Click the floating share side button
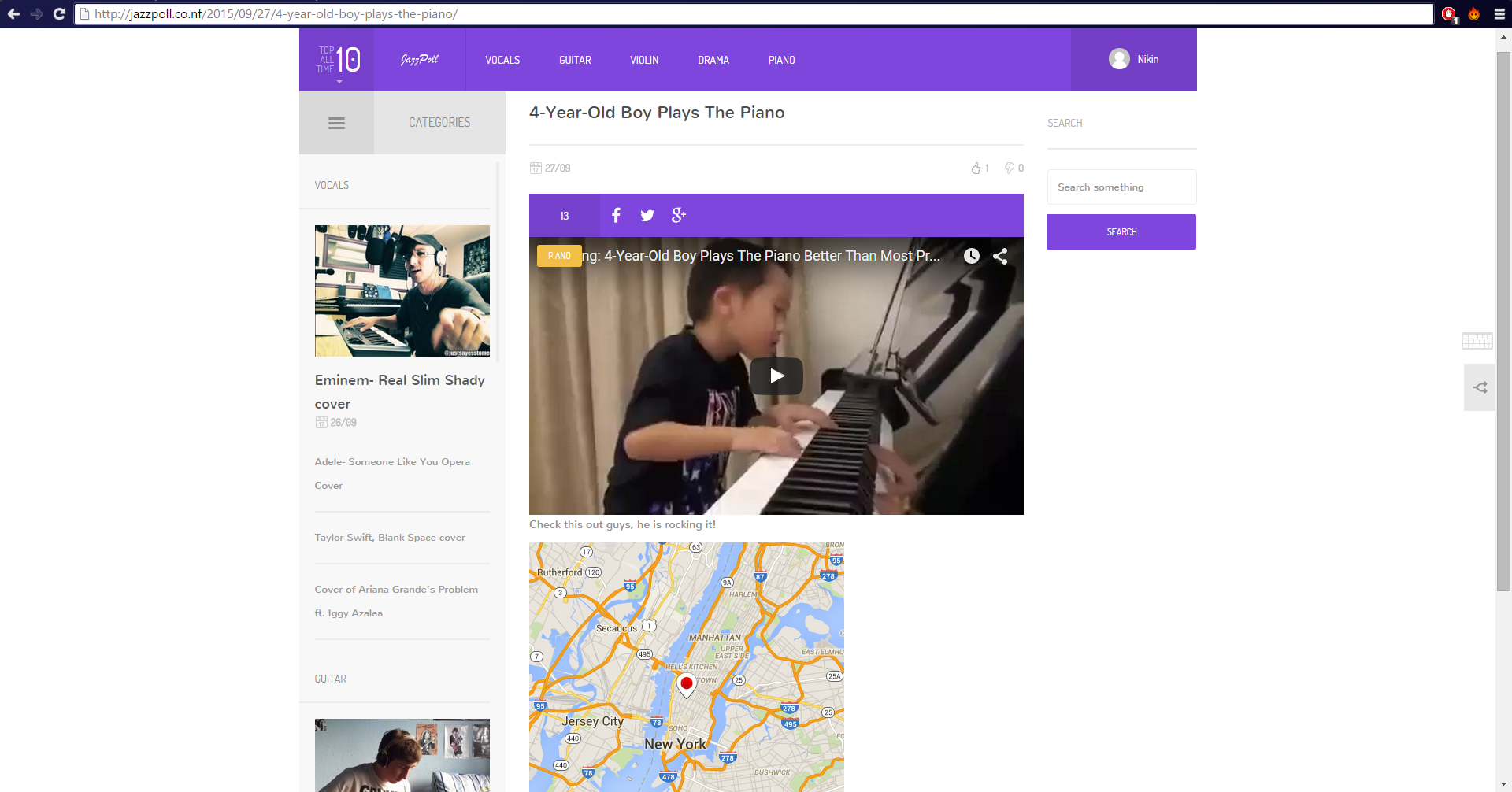 [x=1480, y=387]
